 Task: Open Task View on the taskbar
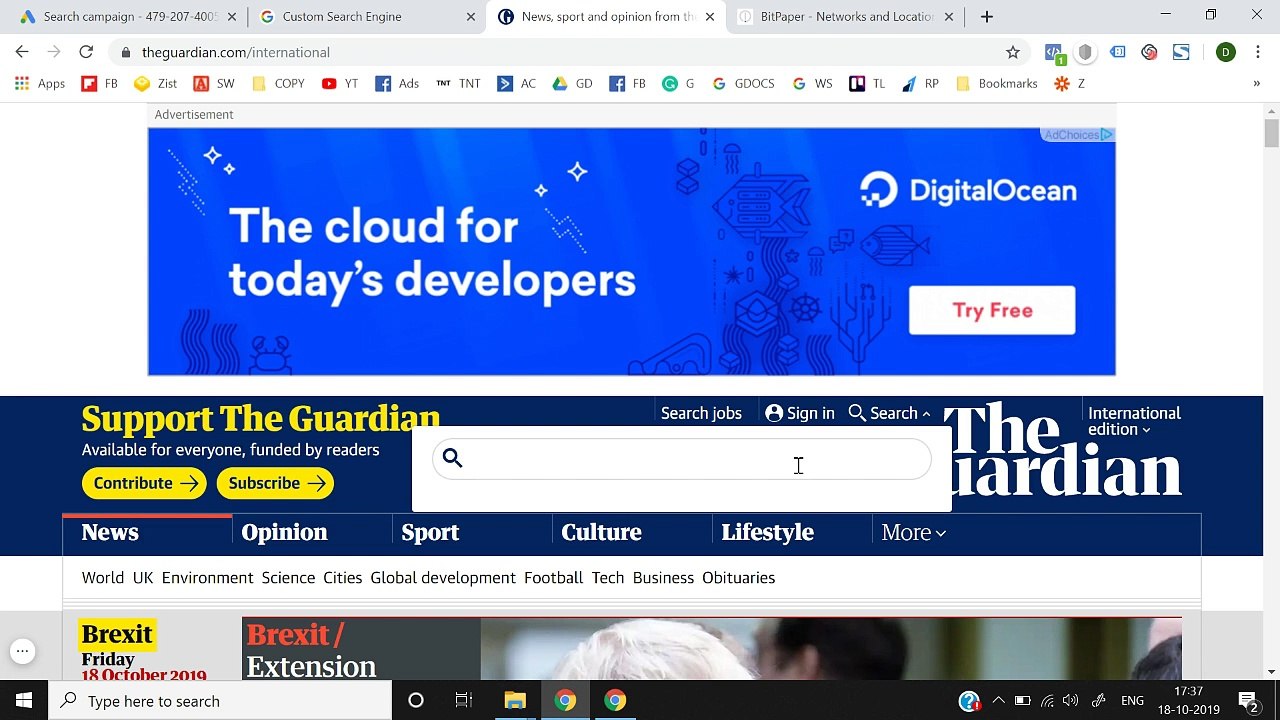[x=463, y=701]
